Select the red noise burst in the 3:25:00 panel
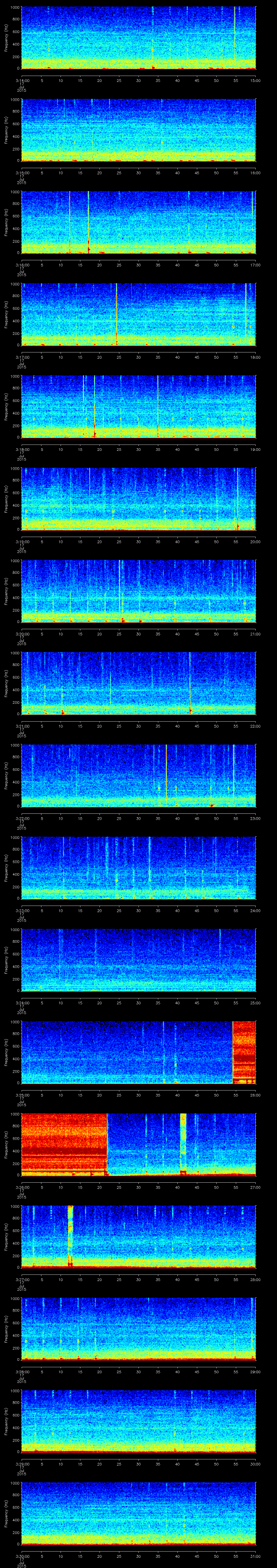This screenshot has width=277, height=1568. pyautogui.click(x=244, y=1052)
